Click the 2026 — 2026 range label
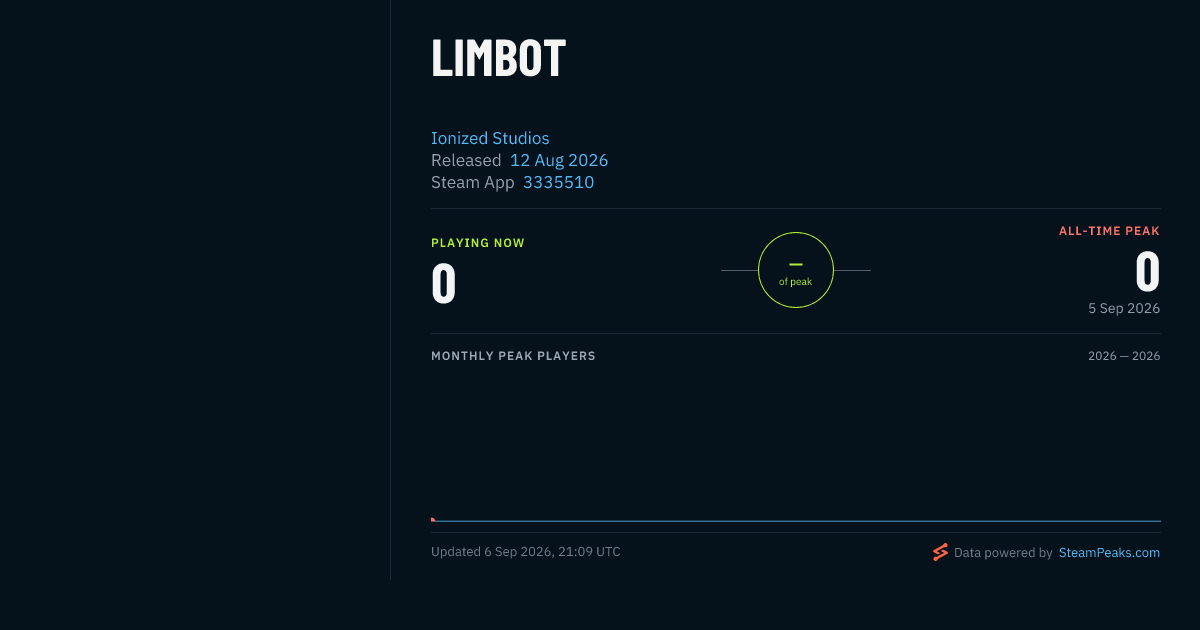1200x630 pixels. click(1124, 356)
